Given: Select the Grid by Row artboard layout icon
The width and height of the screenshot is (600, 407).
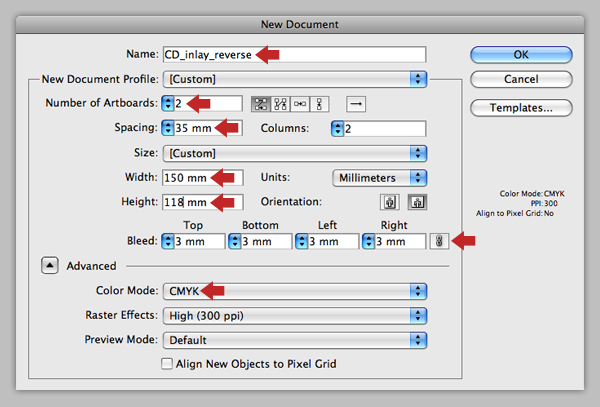Looking at the screenshot, I should coord(261,104).
